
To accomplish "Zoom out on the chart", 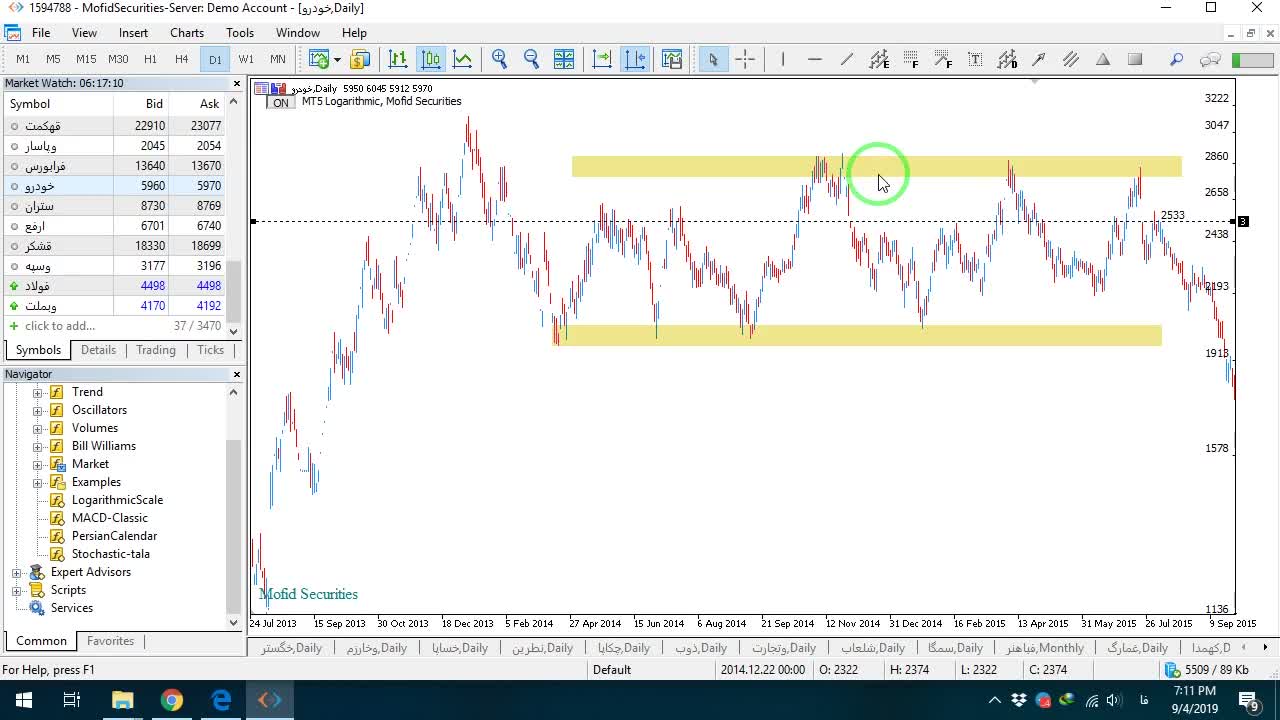I will point(532,60).
